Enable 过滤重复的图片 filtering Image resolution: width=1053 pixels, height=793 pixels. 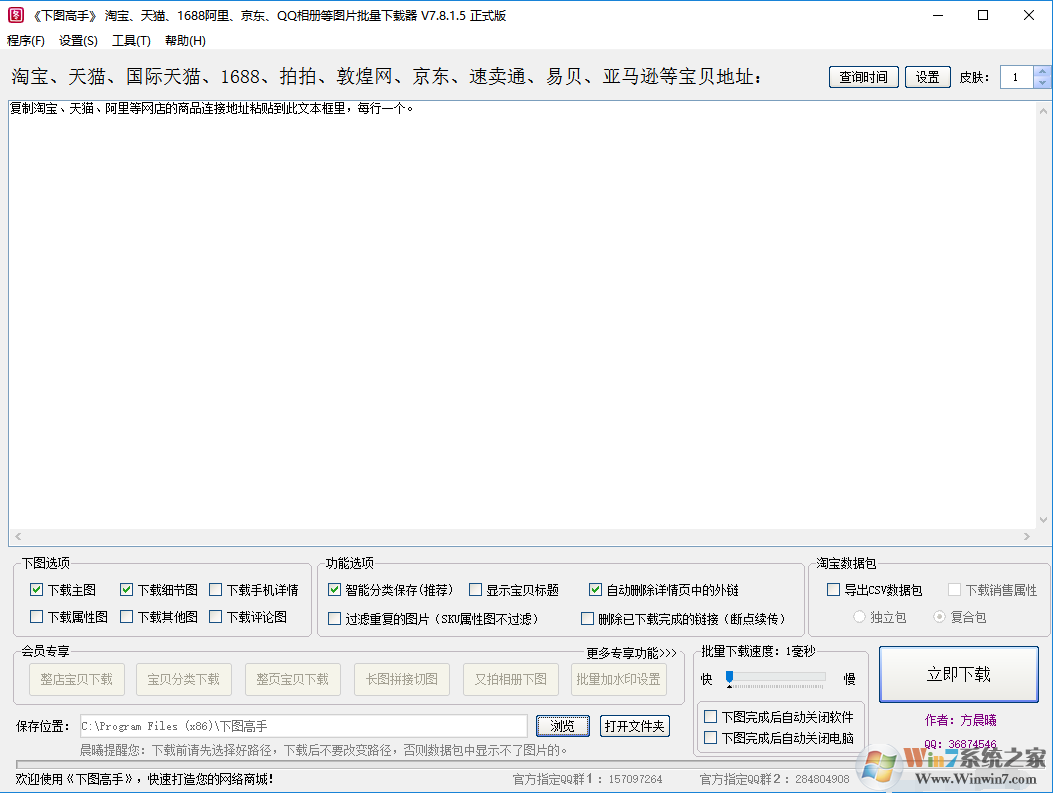point(335,617)
